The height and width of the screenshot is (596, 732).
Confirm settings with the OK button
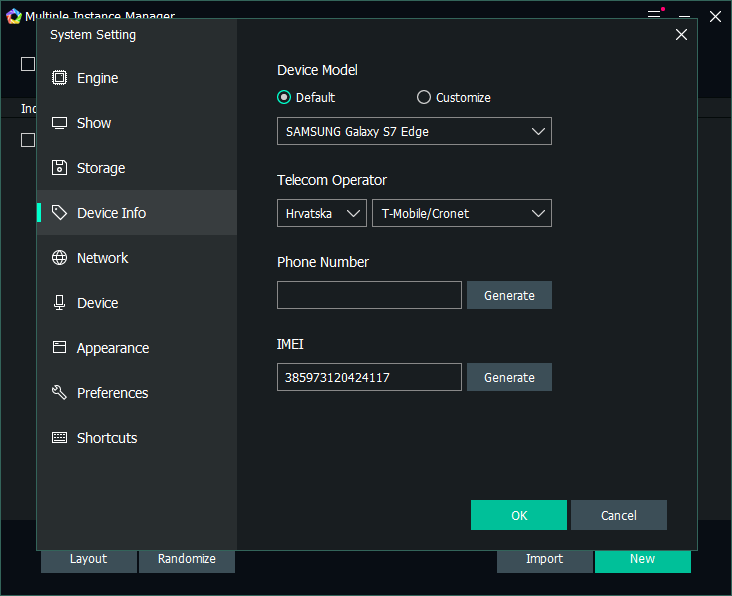point(518,515)
